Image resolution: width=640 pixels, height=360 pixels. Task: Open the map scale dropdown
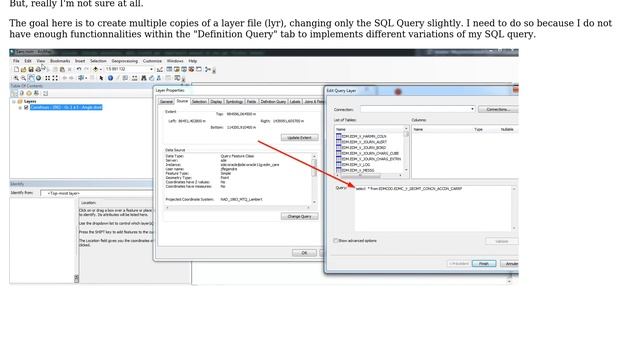point(151,69)
